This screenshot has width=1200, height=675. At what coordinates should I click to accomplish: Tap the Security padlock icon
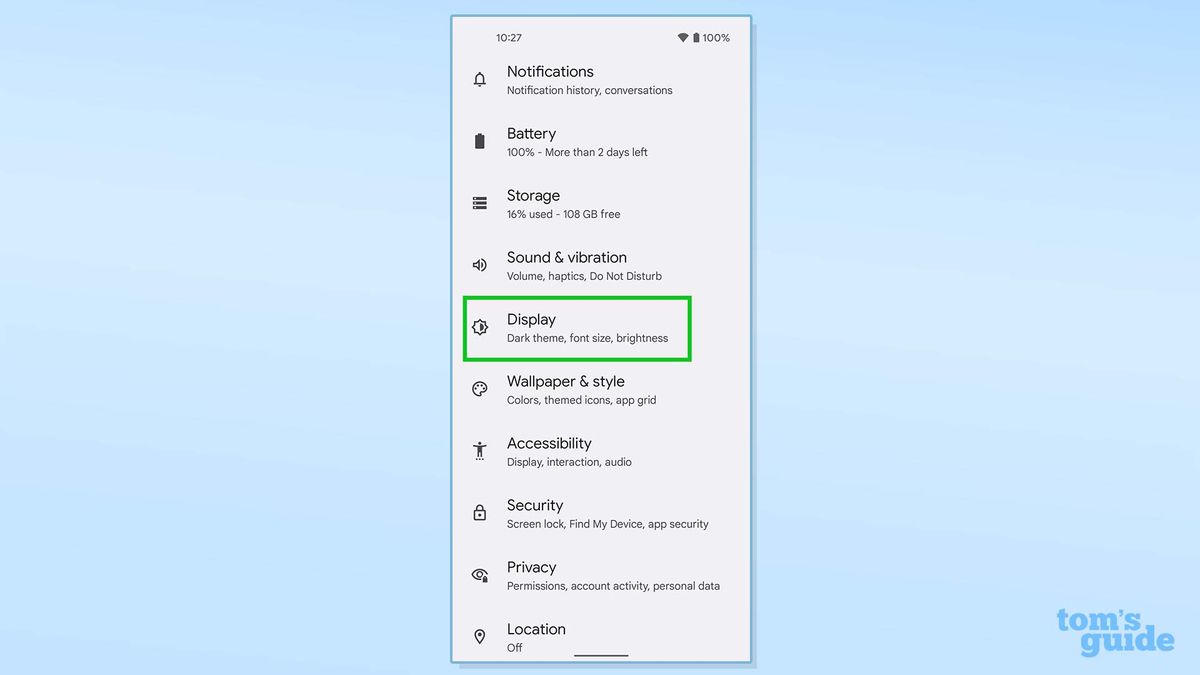(479, 513)
